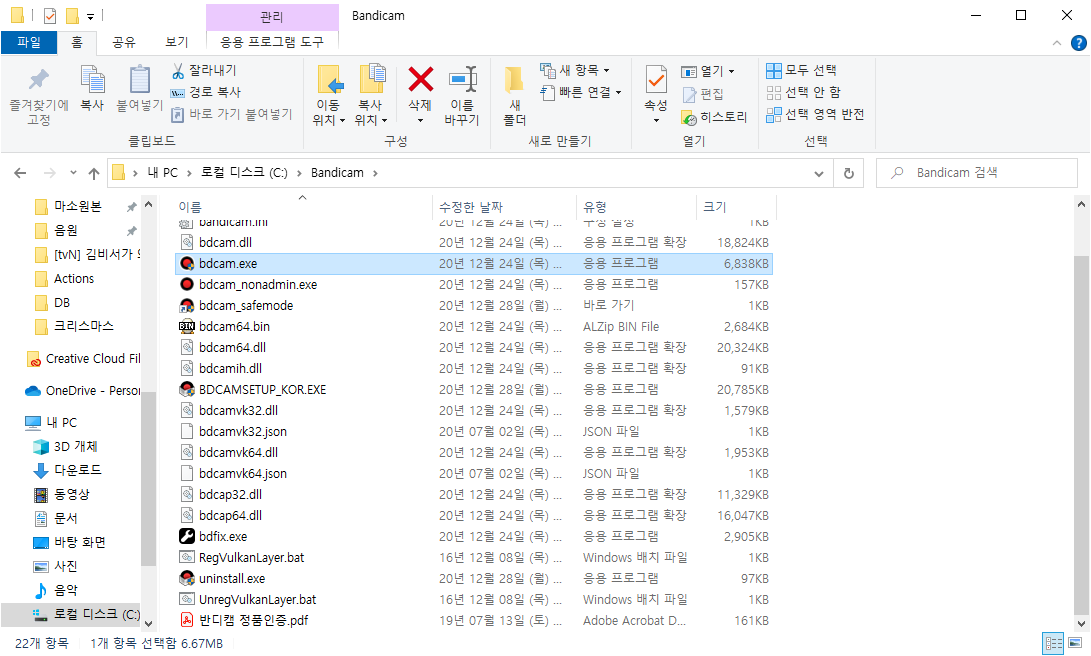Image resolution: width=1091 pixels, height=656 pixels.
Task: Select the bdcam64.bin file
Action: pos(474,326)
